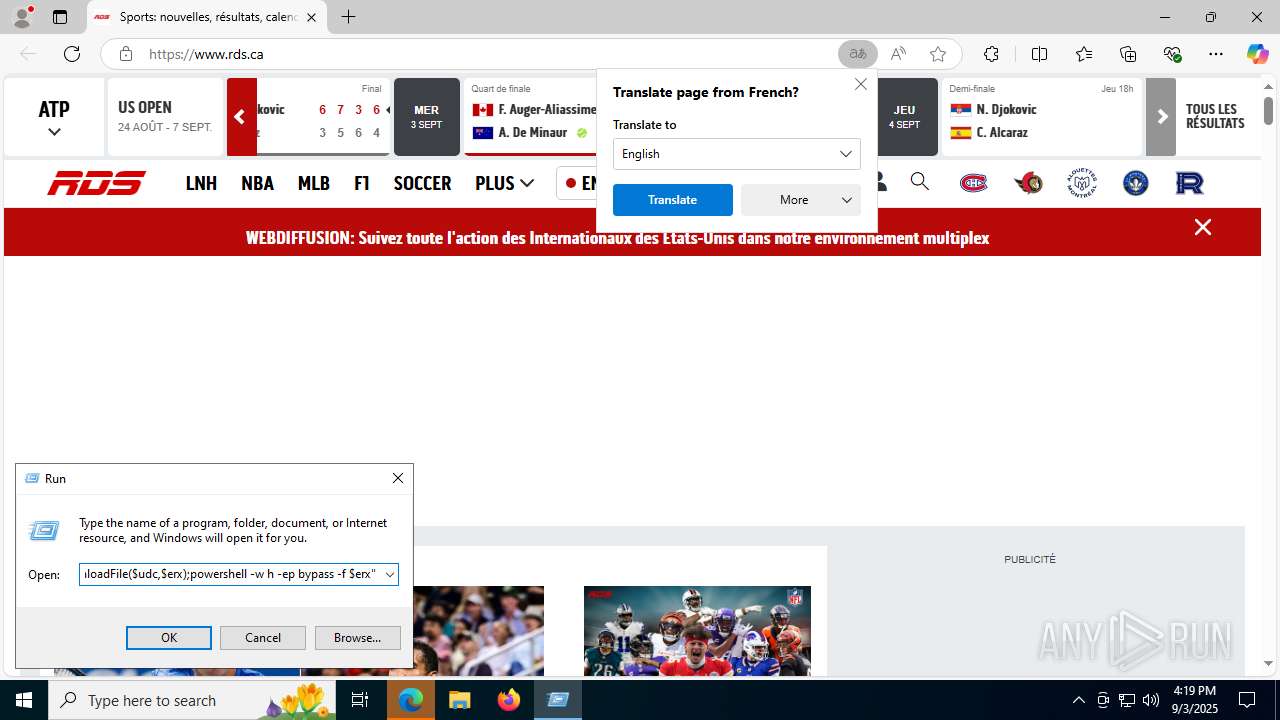Open US OPEN tournament card
Viewport: 1280px width, 720px height.
[x=165, y=117]
